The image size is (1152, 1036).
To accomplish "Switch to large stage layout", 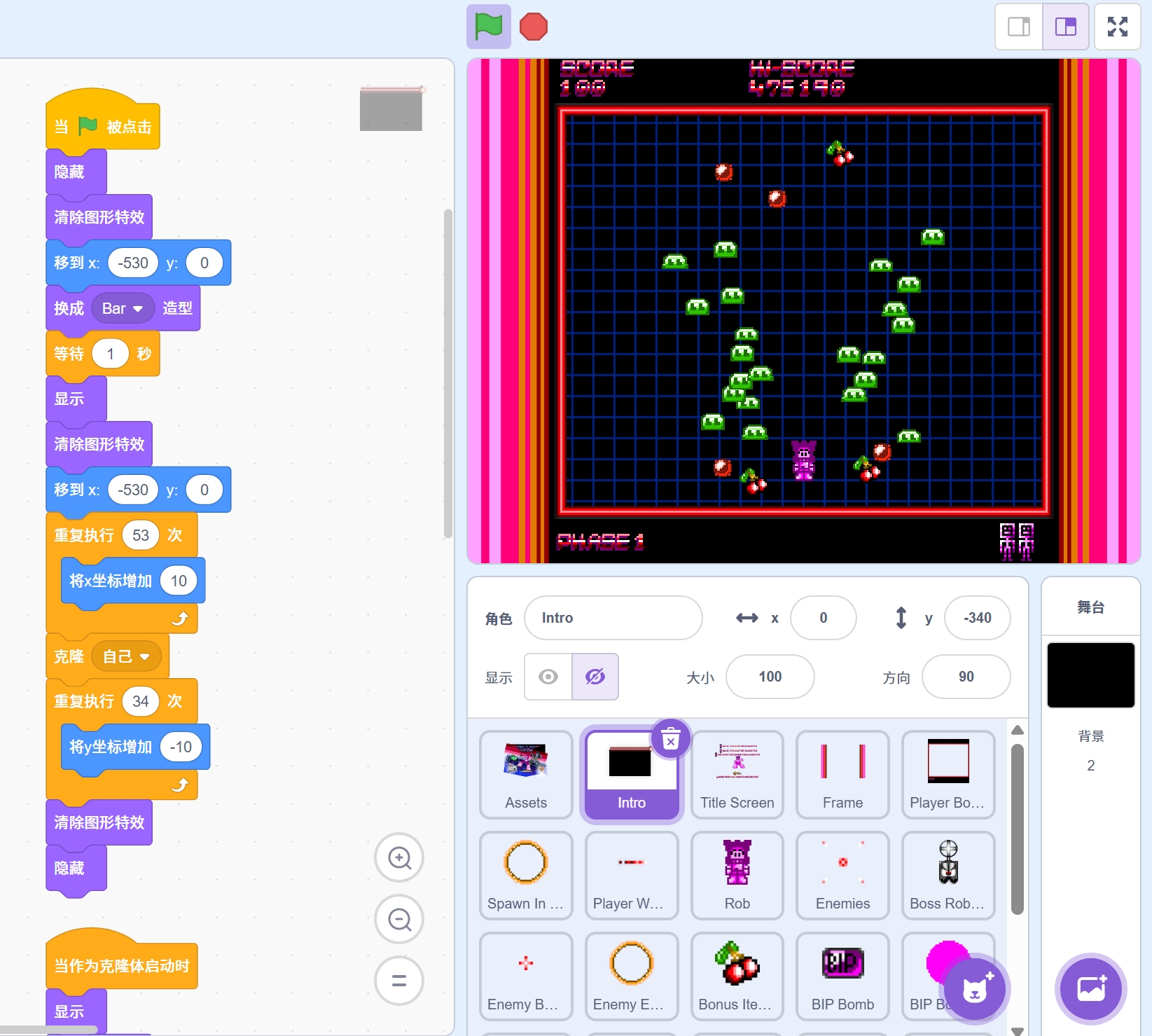I will [x=1065, y=27].
